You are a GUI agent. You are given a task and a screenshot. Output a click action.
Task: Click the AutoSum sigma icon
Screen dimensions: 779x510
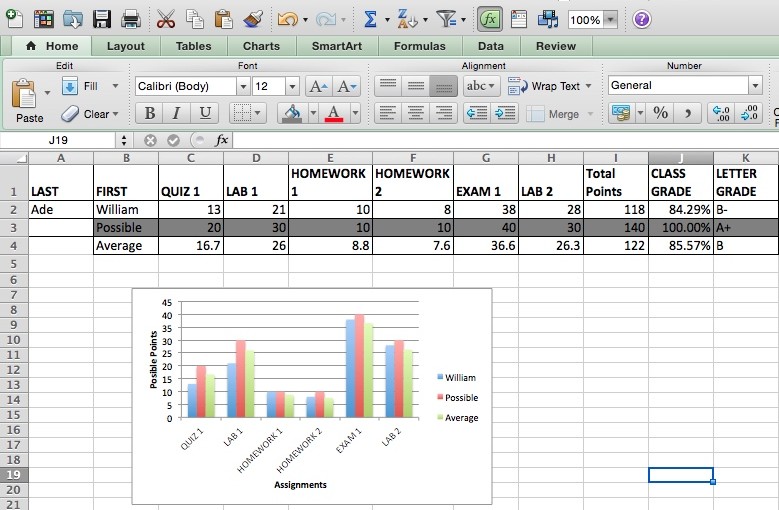coord(370,19)
